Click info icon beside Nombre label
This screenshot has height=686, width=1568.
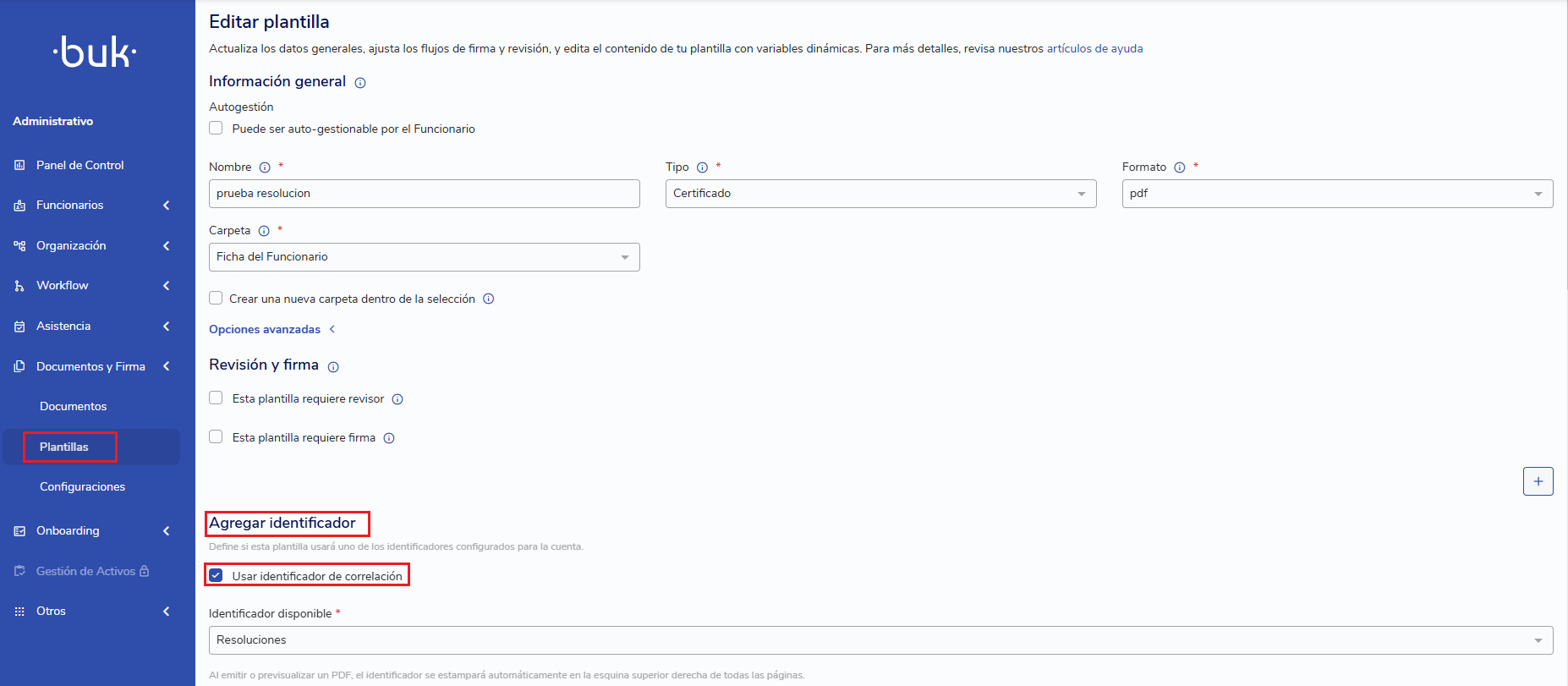[265, 167]
